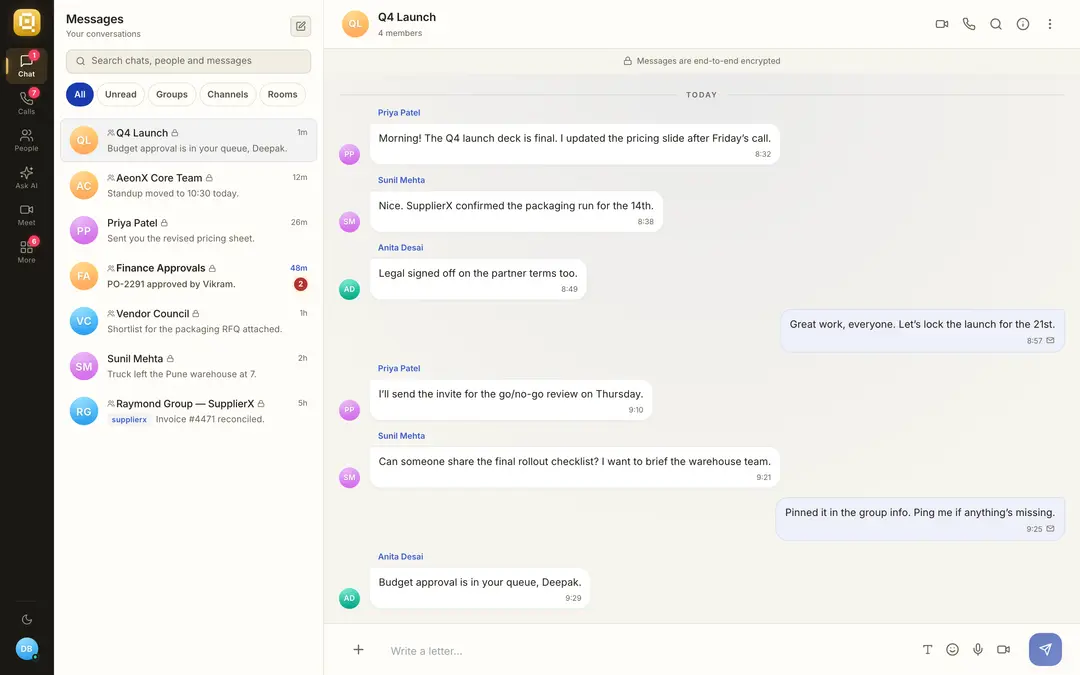This screenshot has height=675, width=1080.
Task: Open the More apps menu in sidebar
Action: pos(26,252)
